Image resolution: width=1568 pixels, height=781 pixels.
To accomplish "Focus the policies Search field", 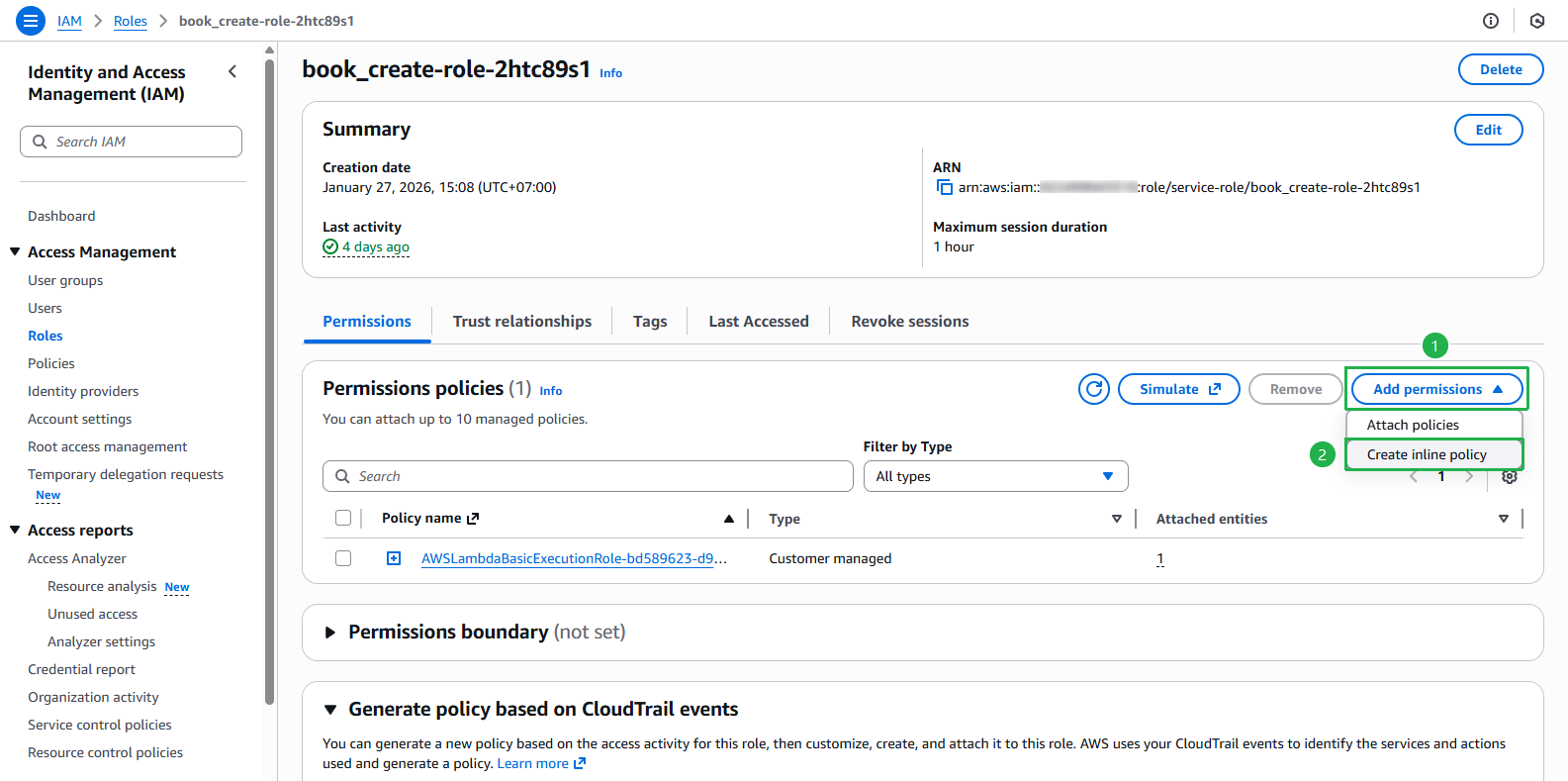I will pos(588,476).
